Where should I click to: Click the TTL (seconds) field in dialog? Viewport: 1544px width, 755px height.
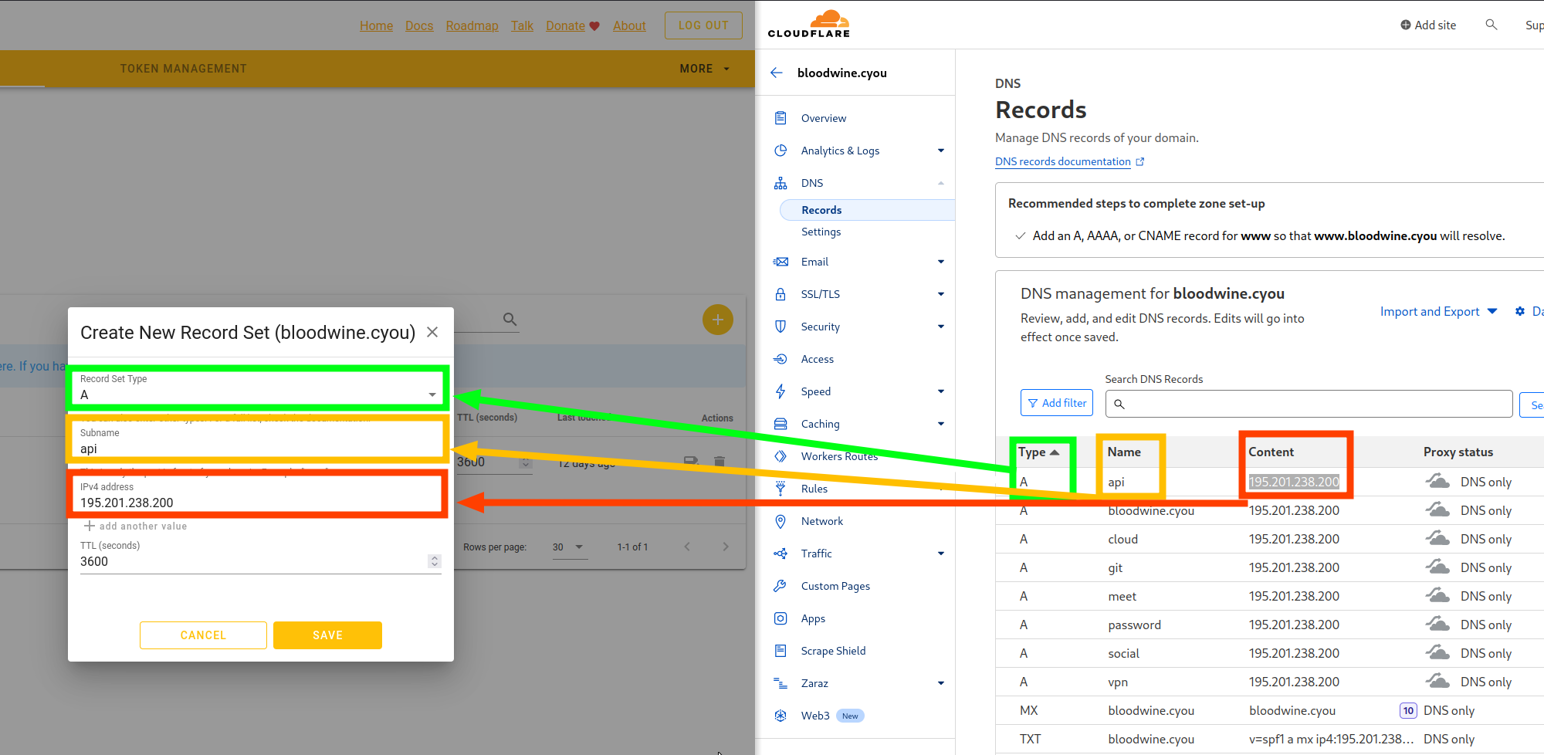[x=252, y=561]
